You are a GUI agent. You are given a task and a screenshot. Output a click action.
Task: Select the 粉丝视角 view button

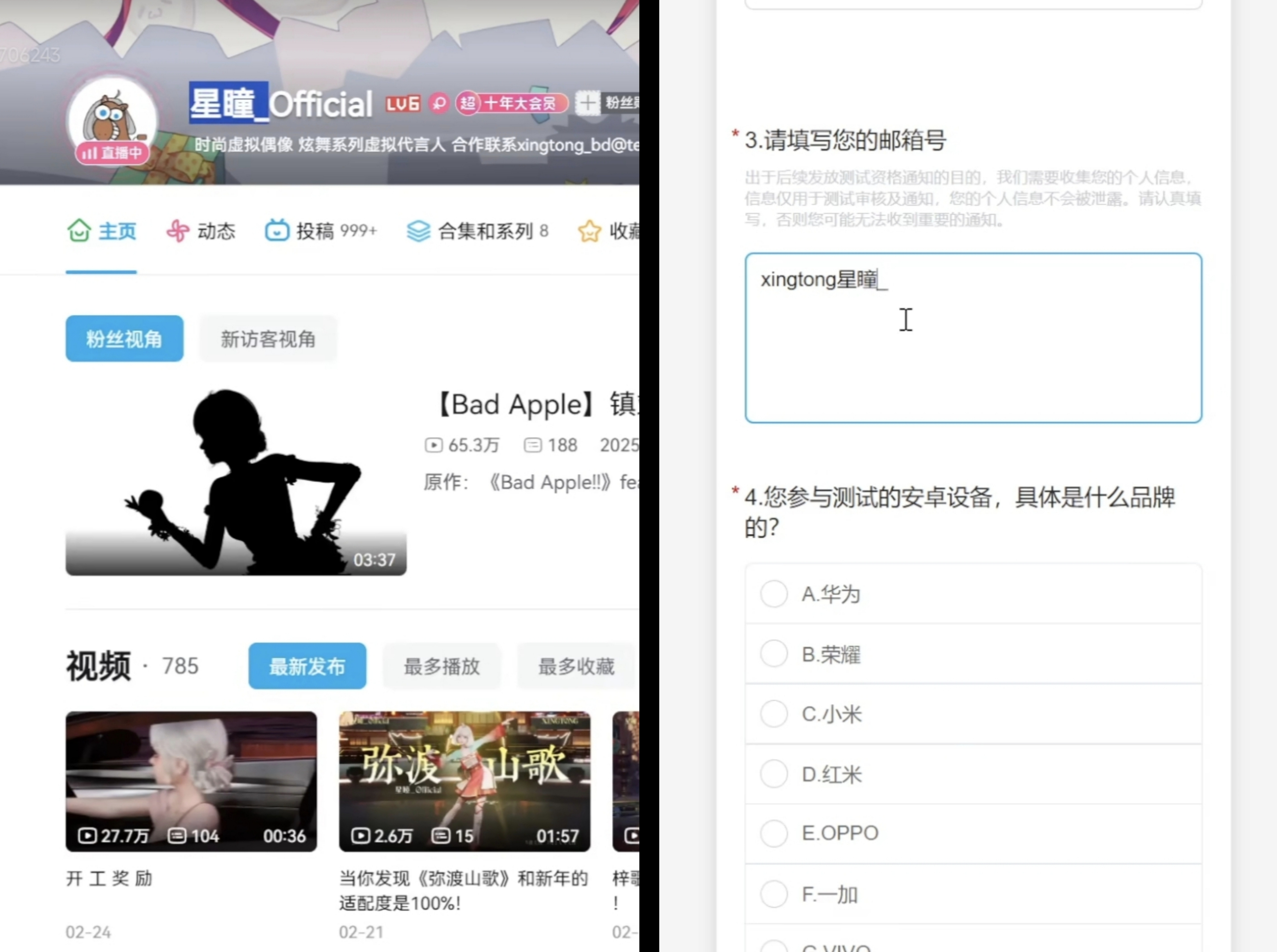124,339
